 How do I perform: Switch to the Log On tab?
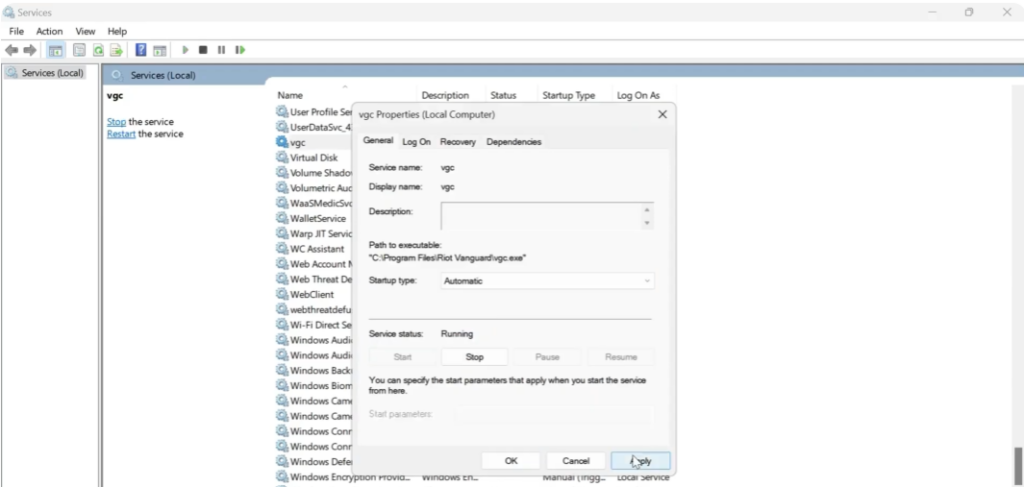point(416,142)
